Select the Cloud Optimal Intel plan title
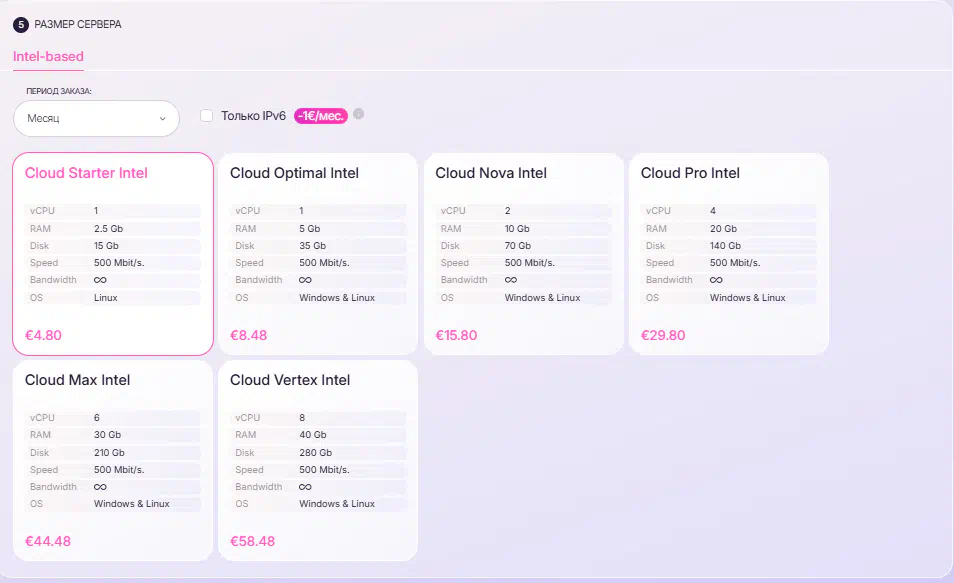The height and width of the screenshot is (583, 954). (294, 173)
